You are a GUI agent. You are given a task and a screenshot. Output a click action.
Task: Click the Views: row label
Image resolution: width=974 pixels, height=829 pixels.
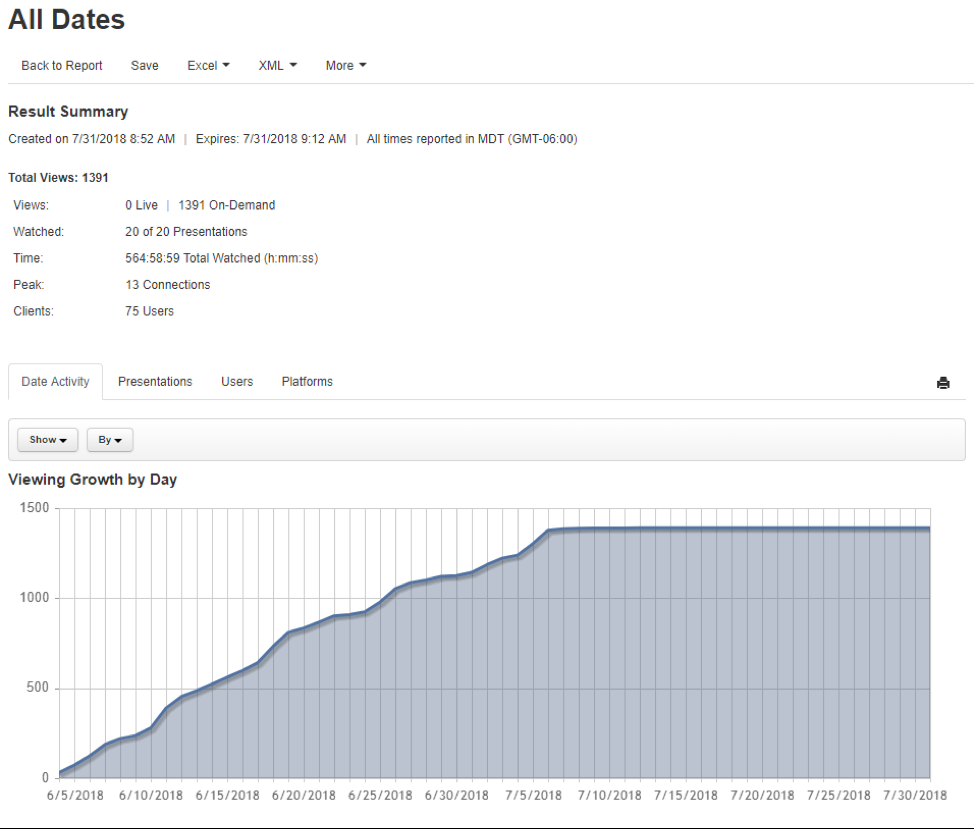31,205
